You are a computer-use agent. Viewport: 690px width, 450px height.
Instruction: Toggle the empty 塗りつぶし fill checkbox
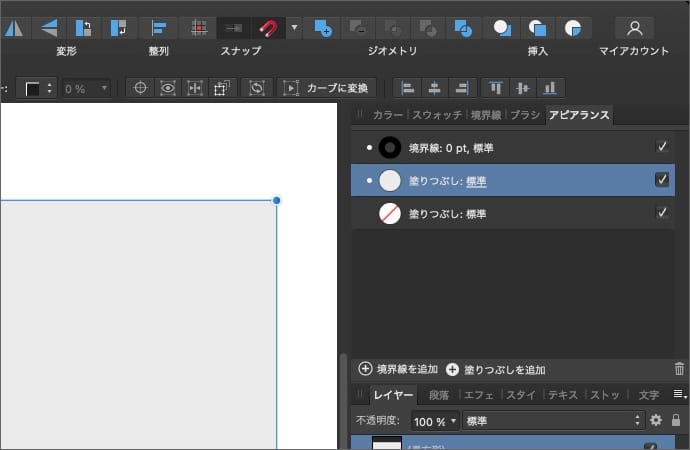(x=662, y=212)
